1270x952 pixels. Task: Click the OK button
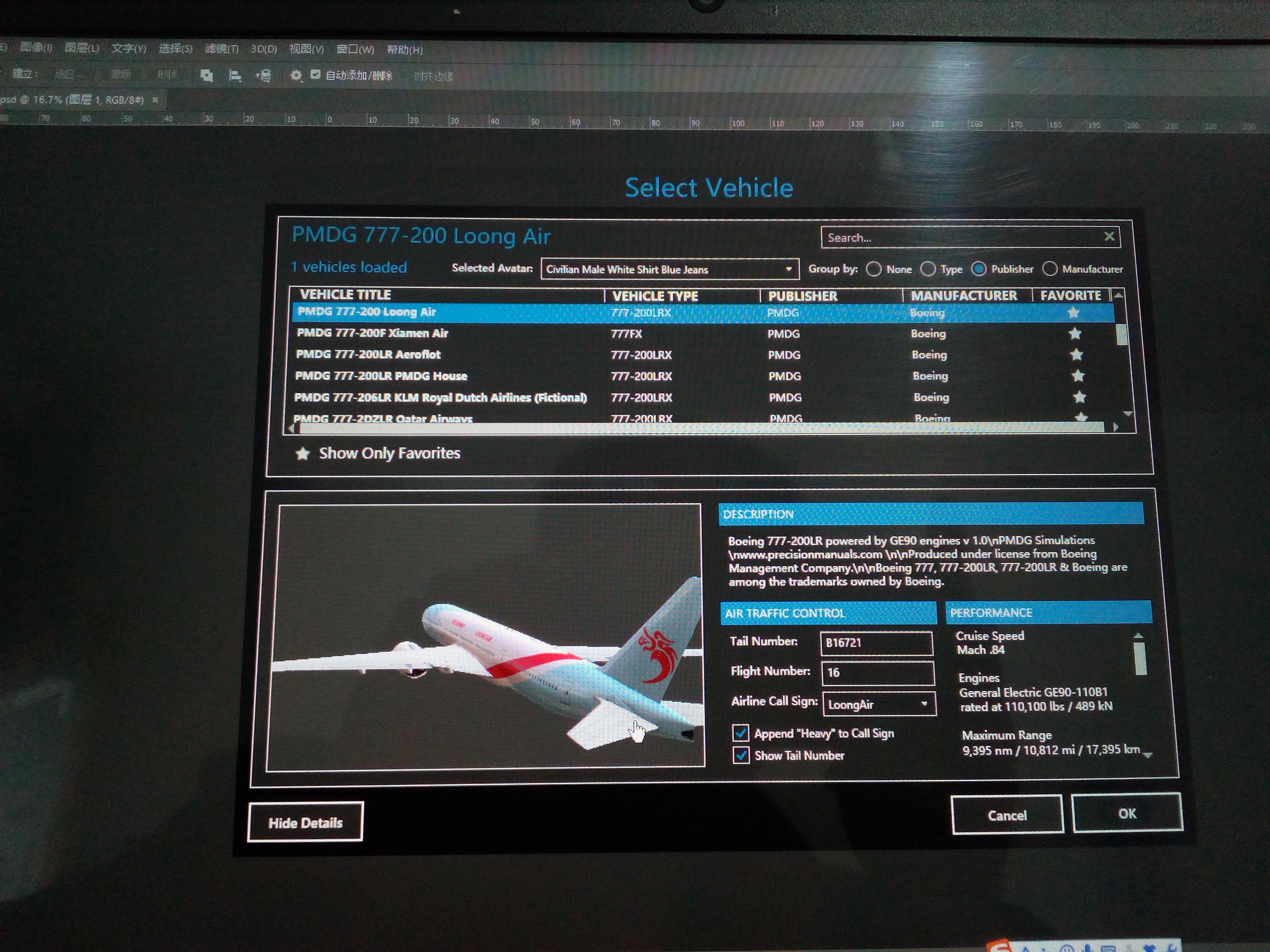coord(1127,813)
